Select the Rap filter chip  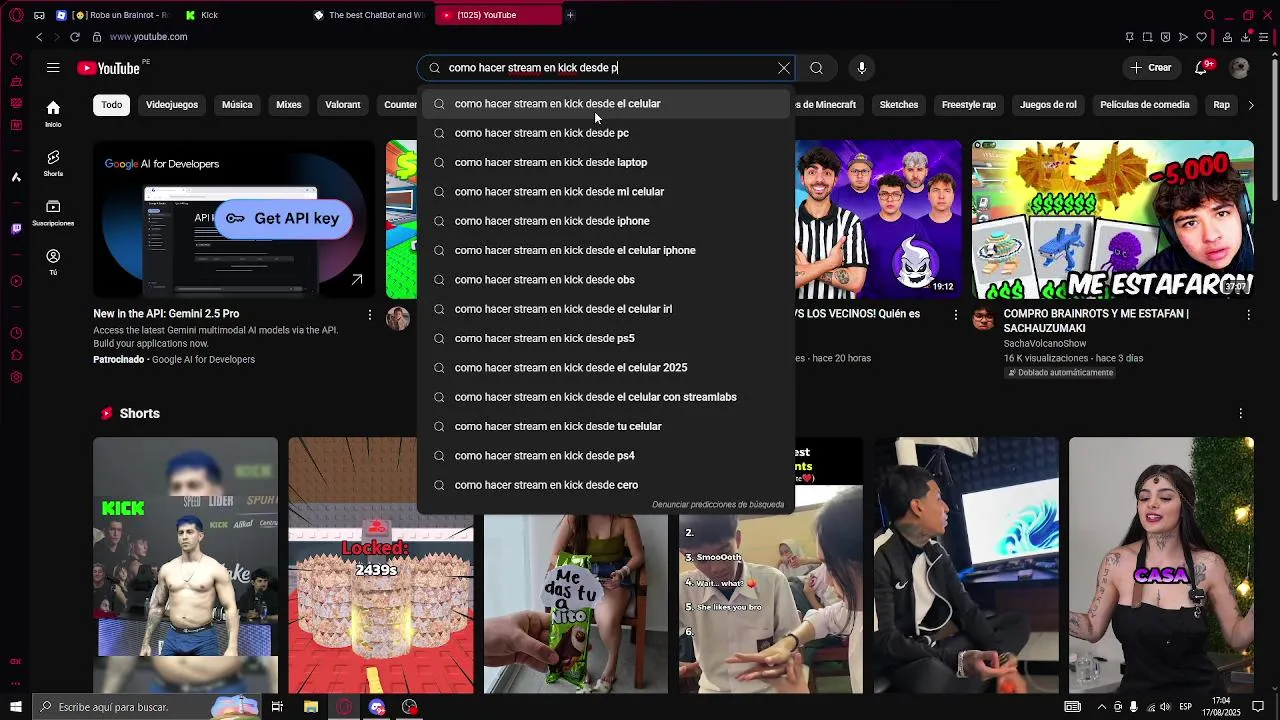coord(1221,105)
